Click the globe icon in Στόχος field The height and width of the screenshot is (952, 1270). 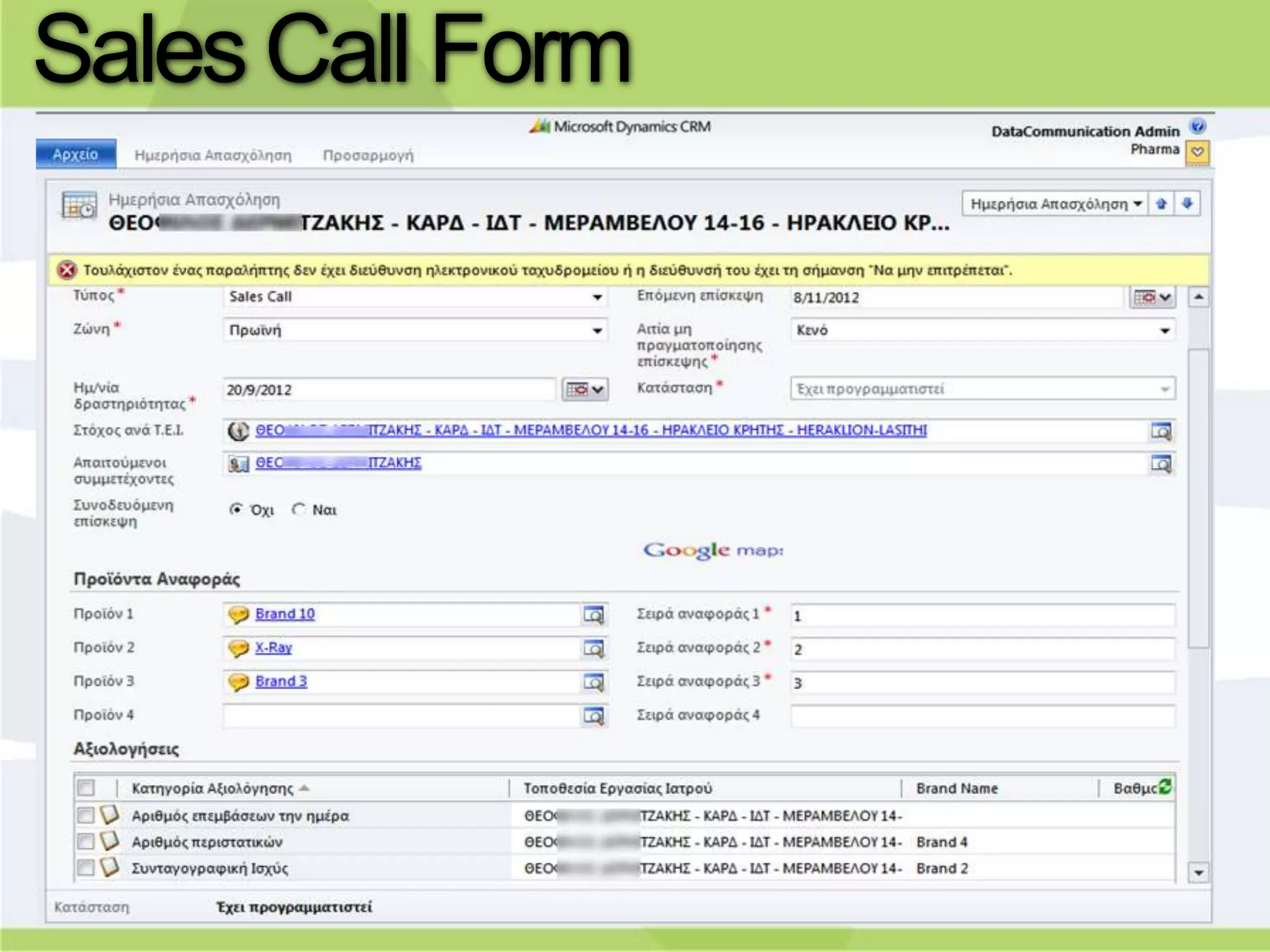(238, 431)
